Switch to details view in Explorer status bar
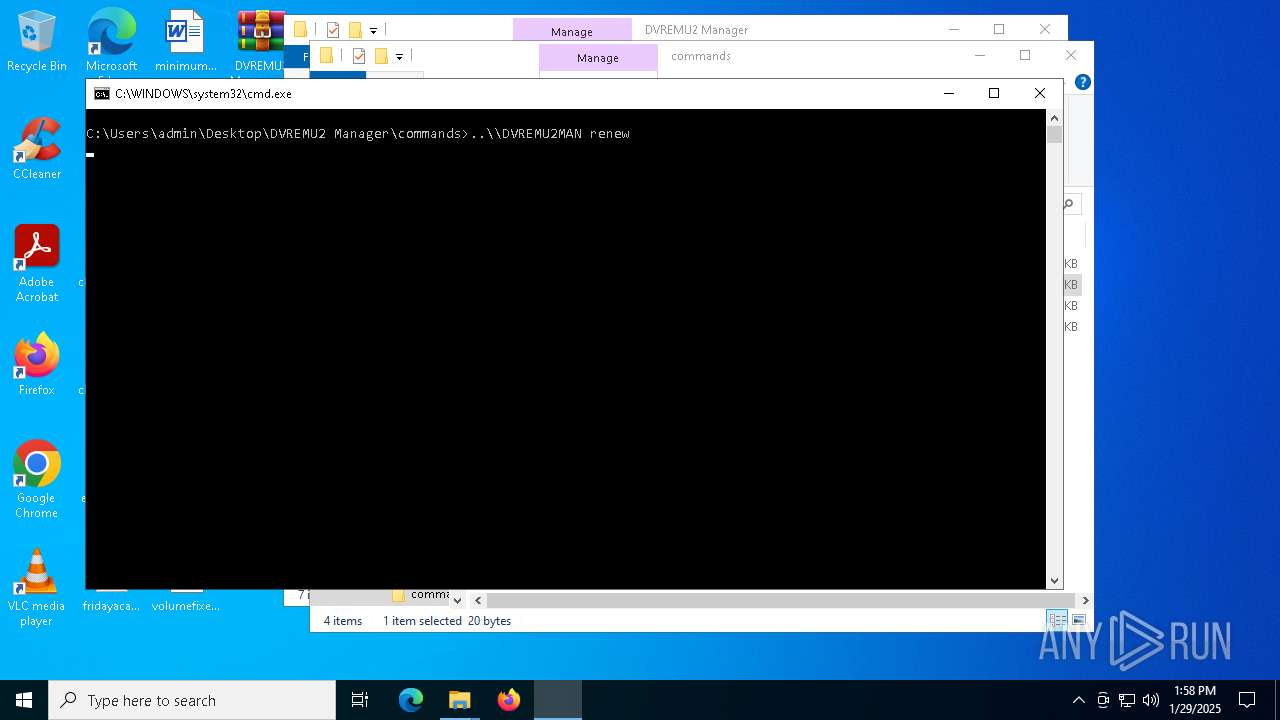1280x720 pixels. 1057,620
